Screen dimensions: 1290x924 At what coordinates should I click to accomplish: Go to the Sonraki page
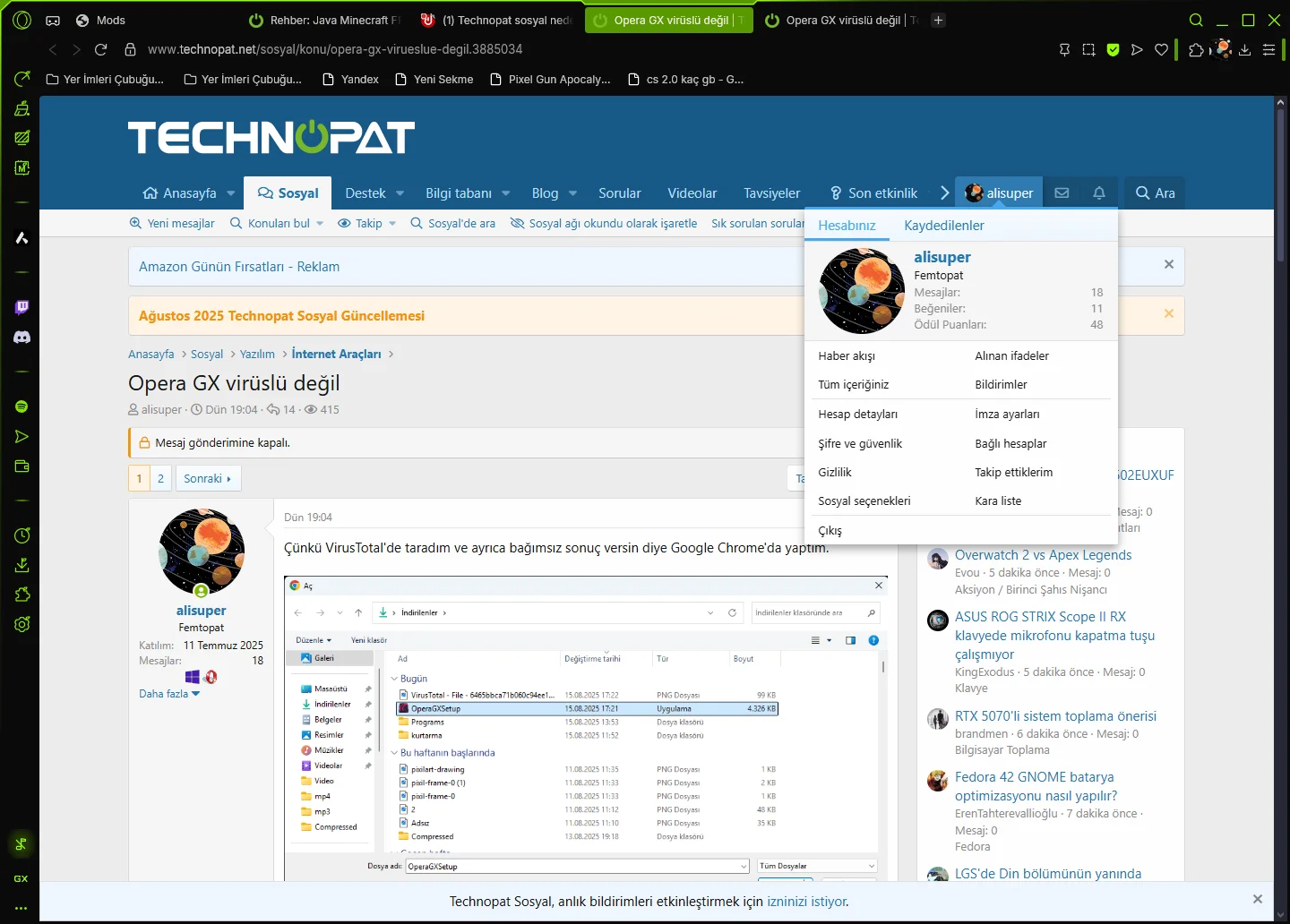[207, 478]
